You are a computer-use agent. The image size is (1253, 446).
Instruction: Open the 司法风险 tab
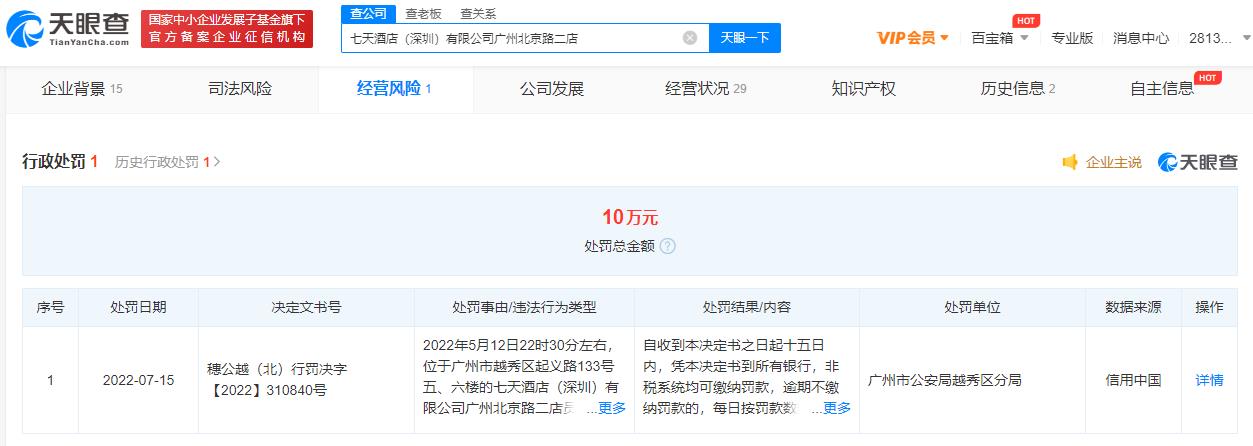pos(239,89)
